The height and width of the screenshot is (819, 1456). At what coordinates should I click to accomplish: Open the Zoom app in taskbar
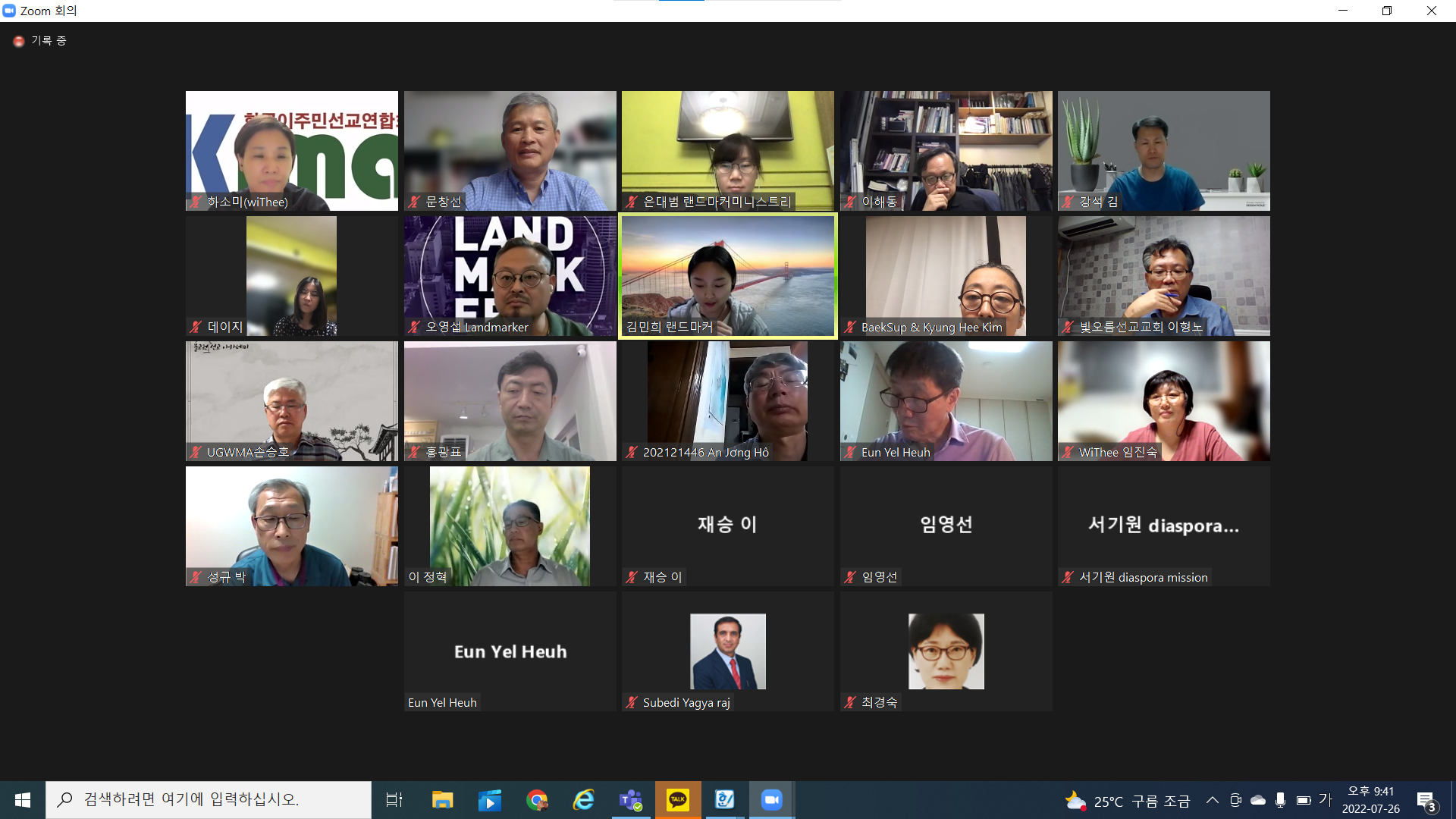(771, 800)
